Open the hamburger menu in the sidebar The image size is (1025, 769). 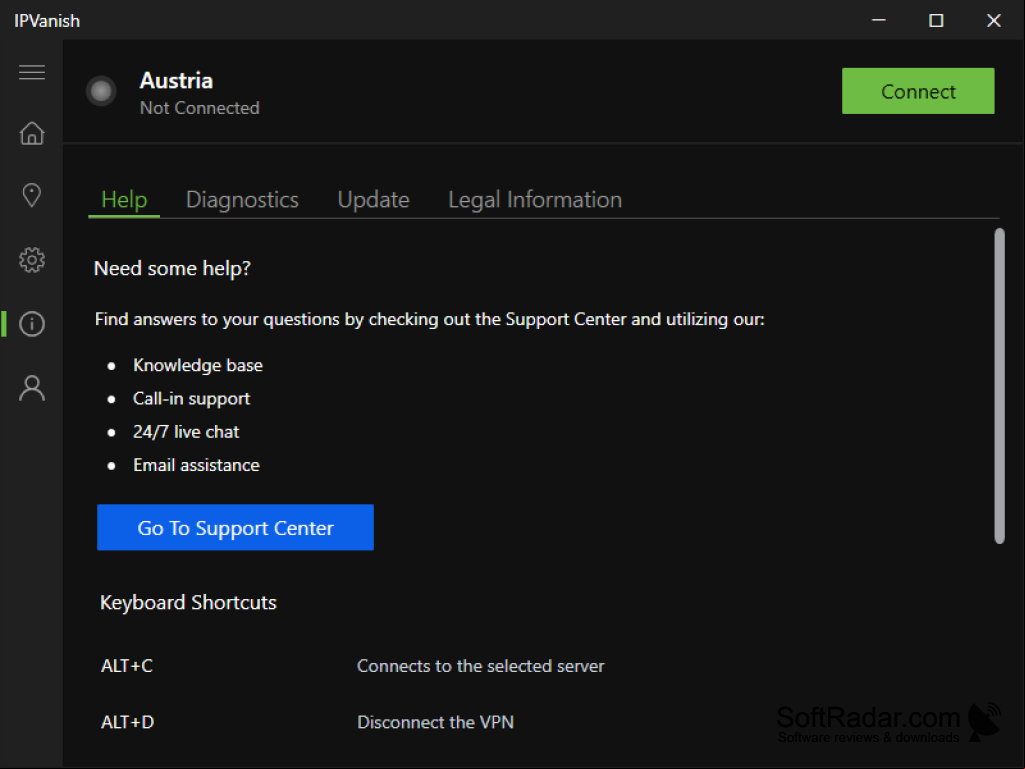tap(32, 72)
